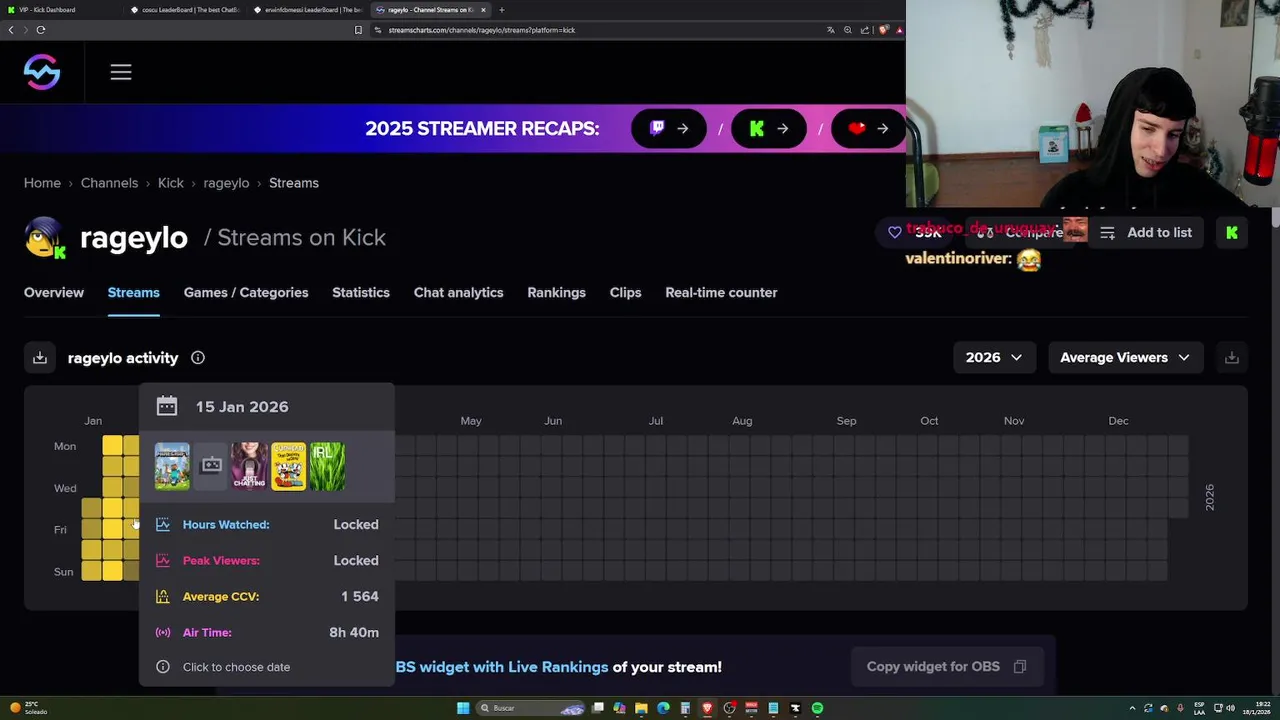Viewport: 1280px width, 720px height.
Task: Reload the page with the refresh button
Action: (x=41, y=30)
